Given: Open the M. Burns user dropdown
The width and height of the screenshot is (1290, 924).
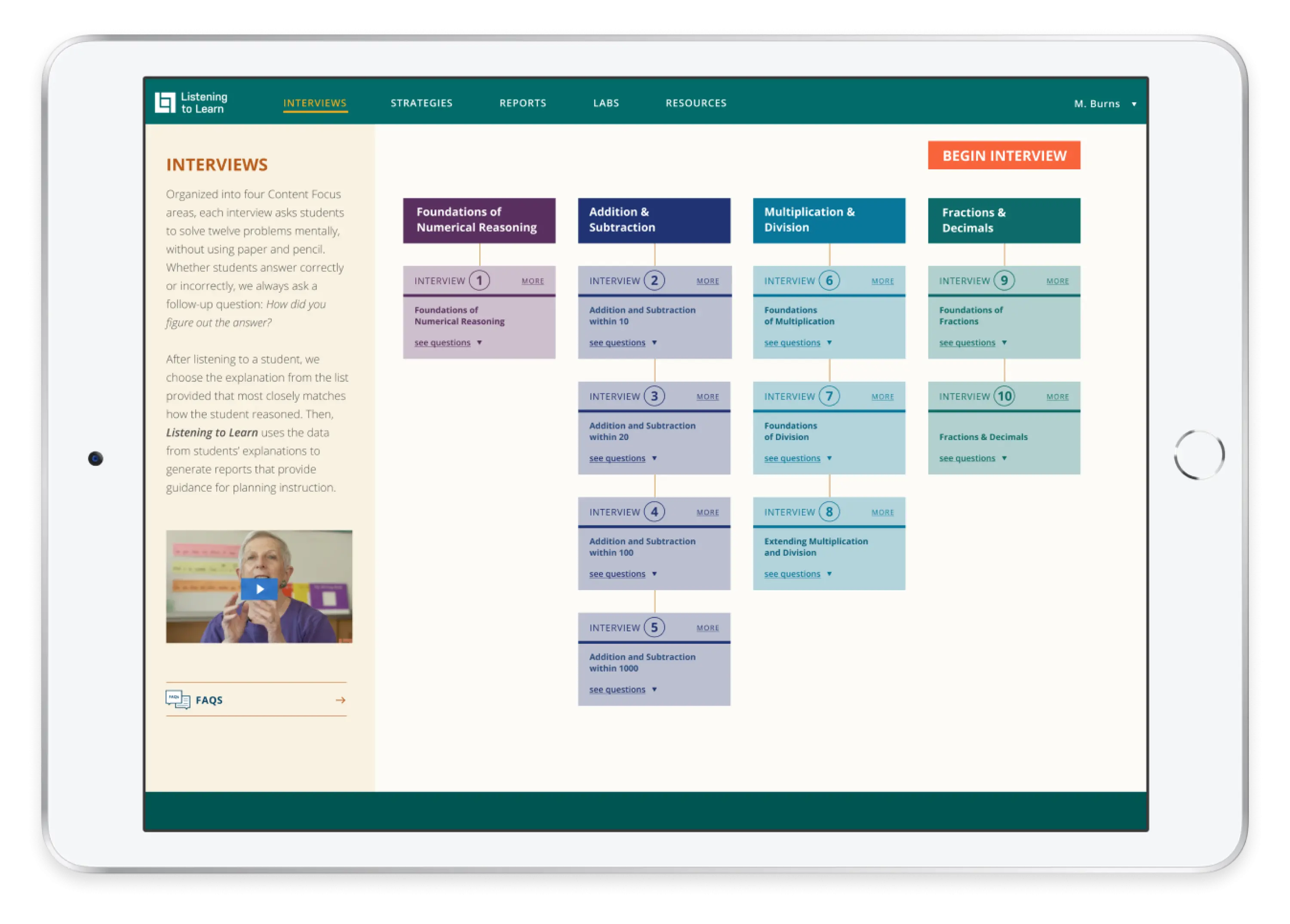Looking at the screenshot, I should tap(1104, 104).
